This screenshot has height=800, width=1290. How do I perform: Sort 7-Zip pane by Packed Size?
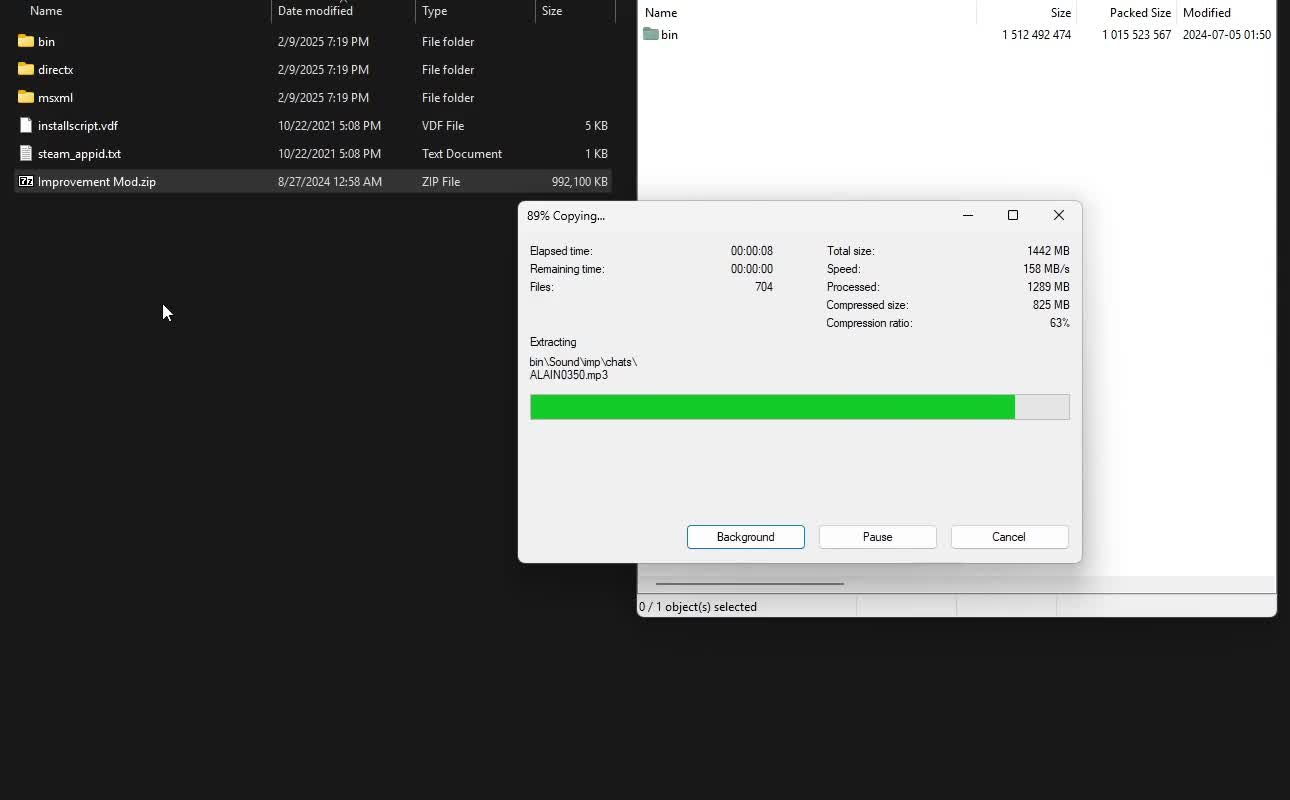[1139, 12]
